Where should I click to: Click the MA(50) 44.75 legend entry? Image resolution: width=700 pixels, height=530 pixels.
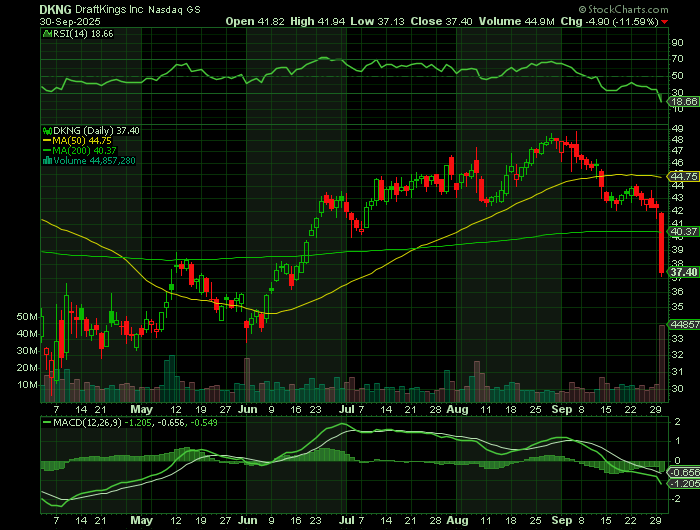[x=77, y=140]
